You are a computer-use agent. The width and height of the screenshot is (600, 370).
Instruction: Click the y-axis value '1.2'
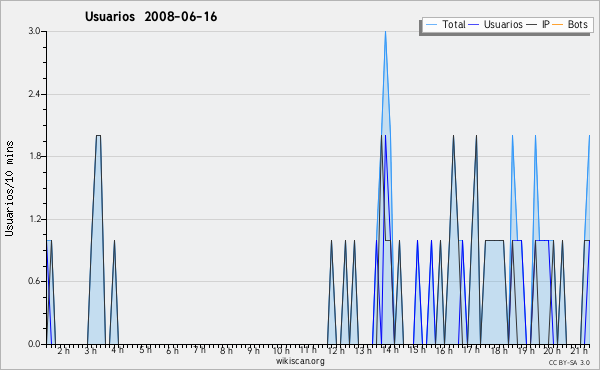[x=34, y=219]
